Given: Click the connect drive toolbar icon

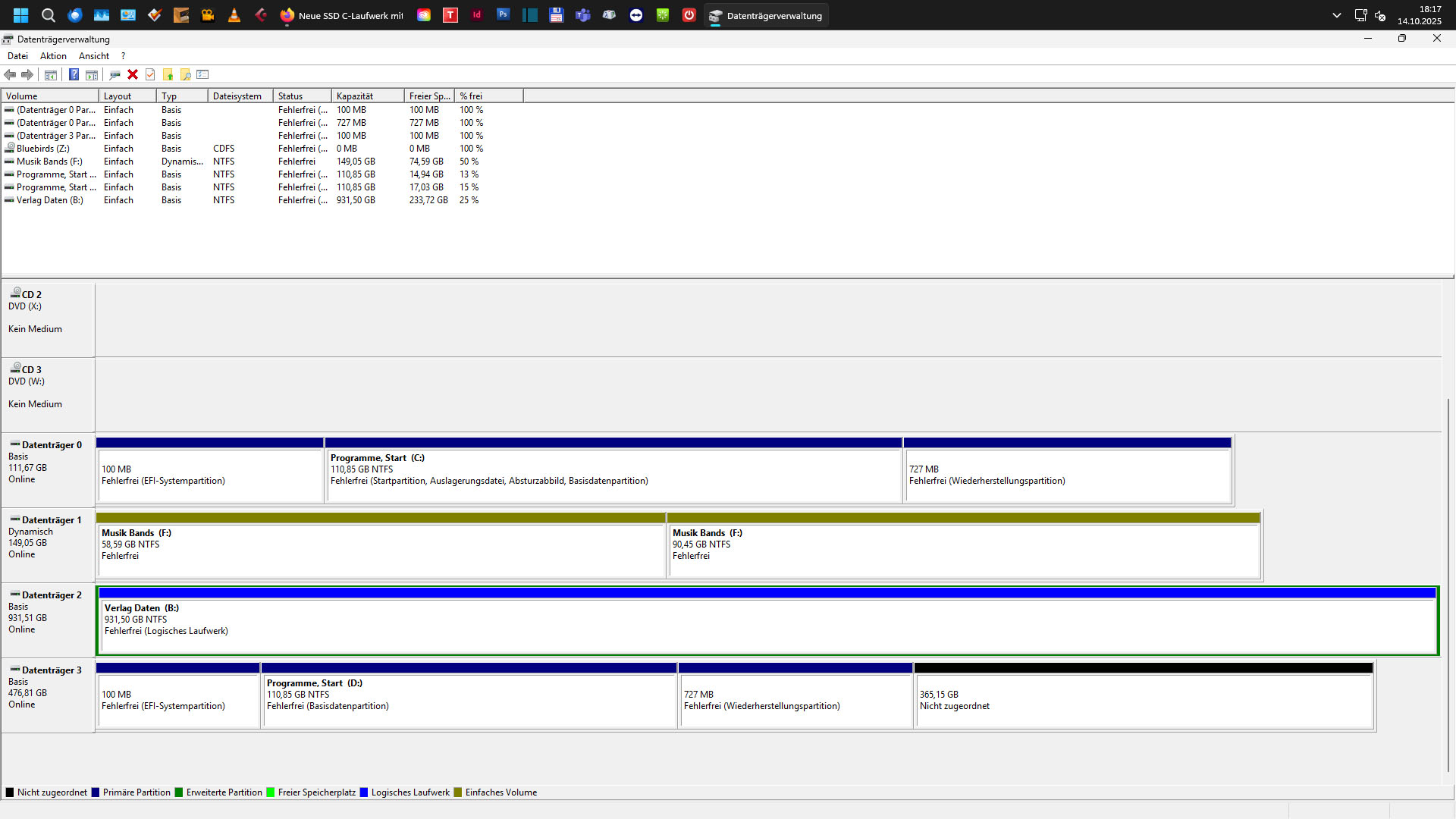Looking at the screenshot, I should (115, 74).
